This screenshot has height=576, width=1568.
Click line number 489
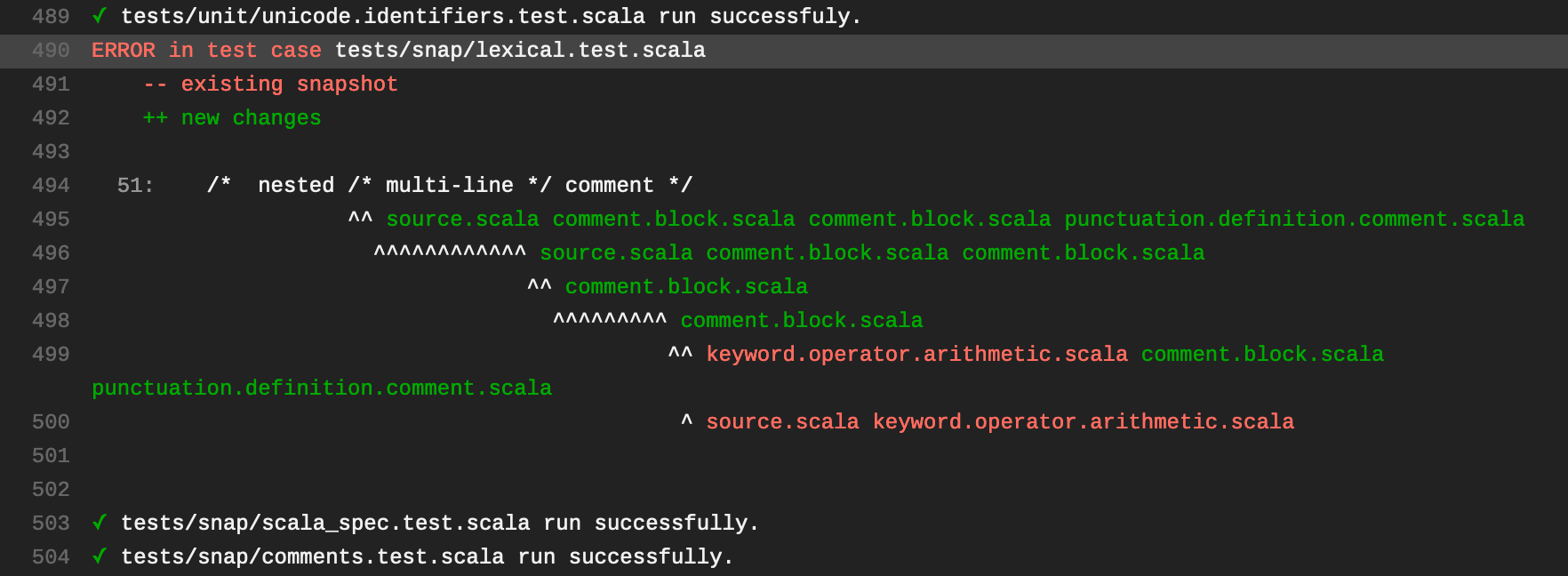pyautogui.click(x=51, y=17)
